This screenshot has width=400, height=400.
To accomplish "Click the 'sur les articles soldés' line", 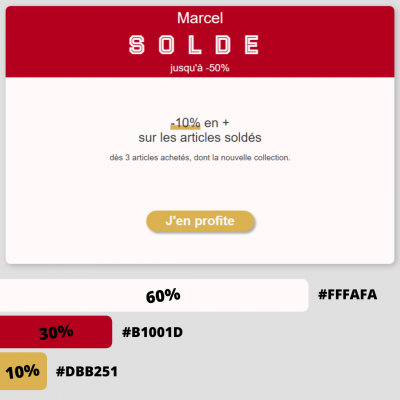I will coord(200,137).
